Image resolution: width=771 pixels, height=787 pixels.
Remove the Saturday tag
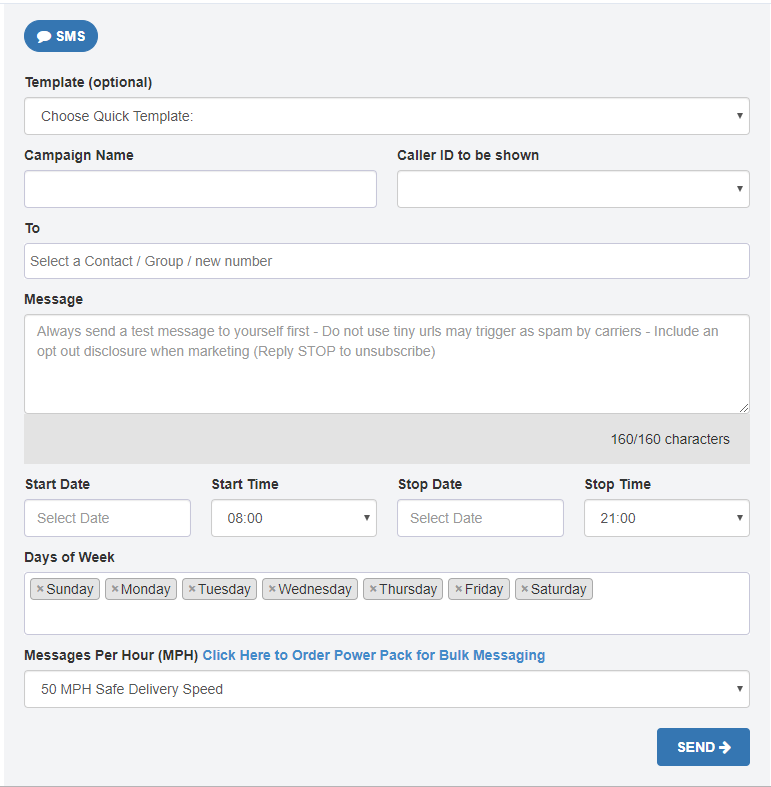click(x=525, y=589)
